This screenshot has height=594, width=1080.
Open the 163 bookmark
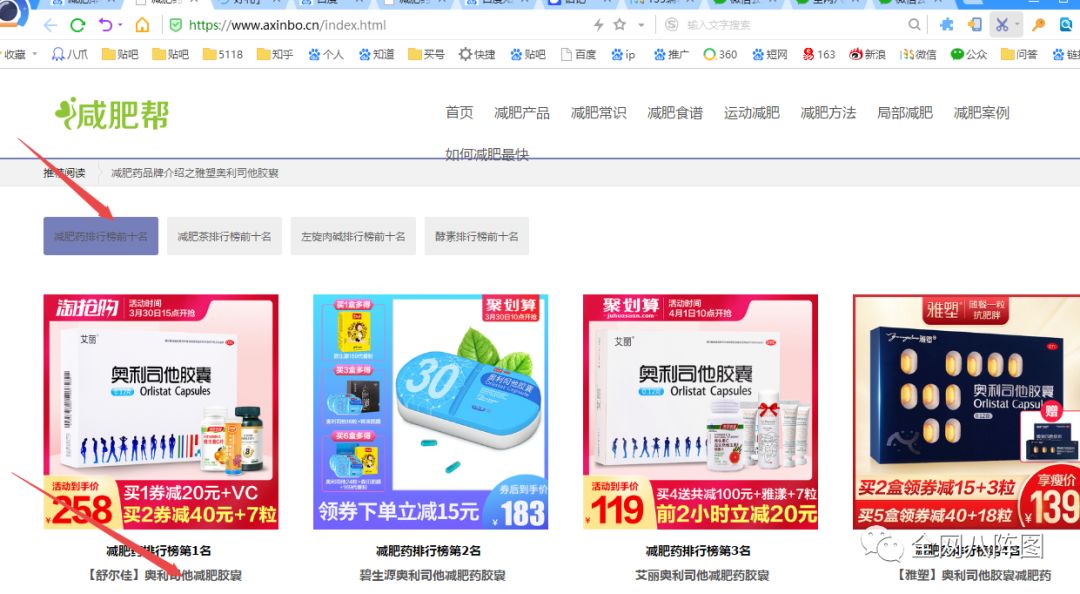819,54
